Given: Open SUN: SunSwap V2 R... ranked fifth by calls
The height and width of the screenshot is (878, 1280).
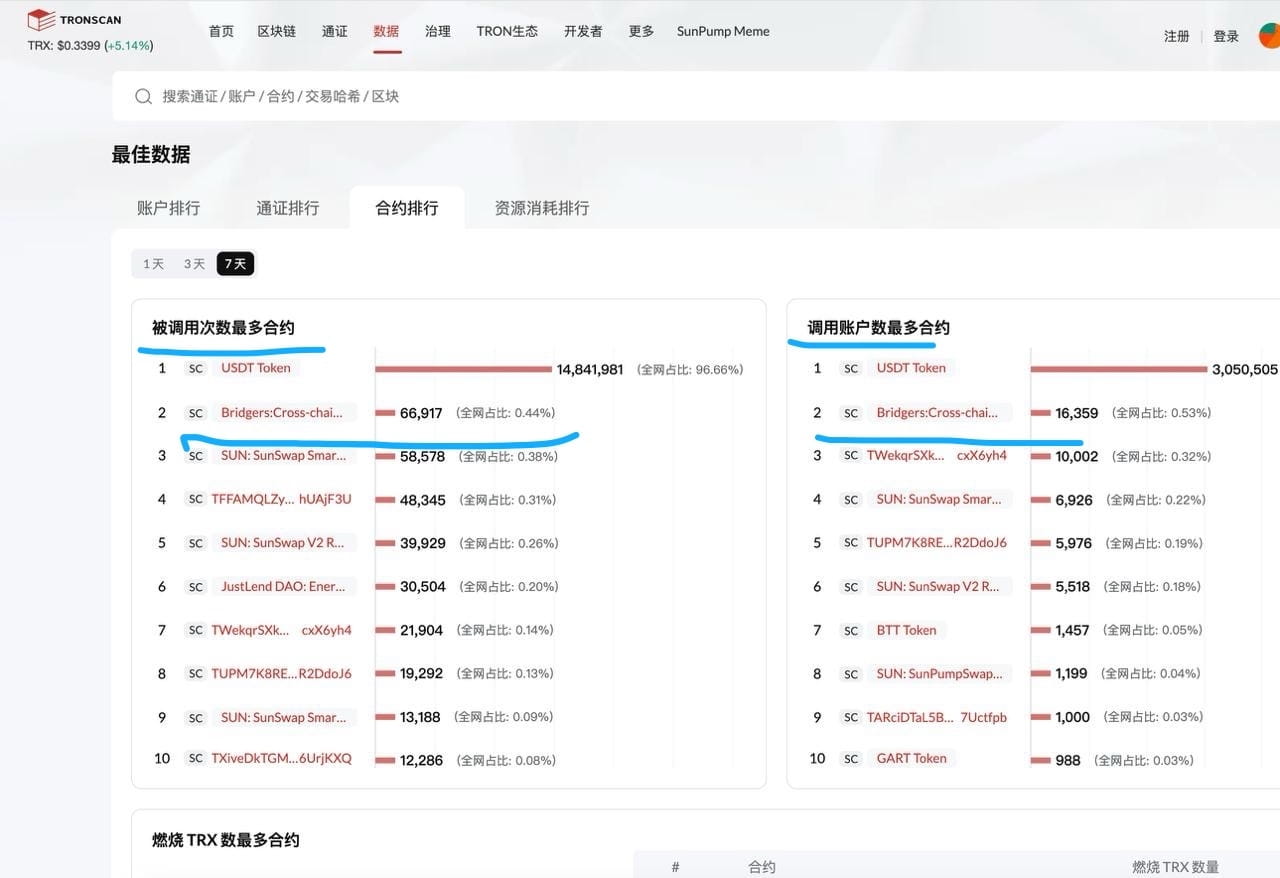Looking at the screenshot, I should 283,543.
